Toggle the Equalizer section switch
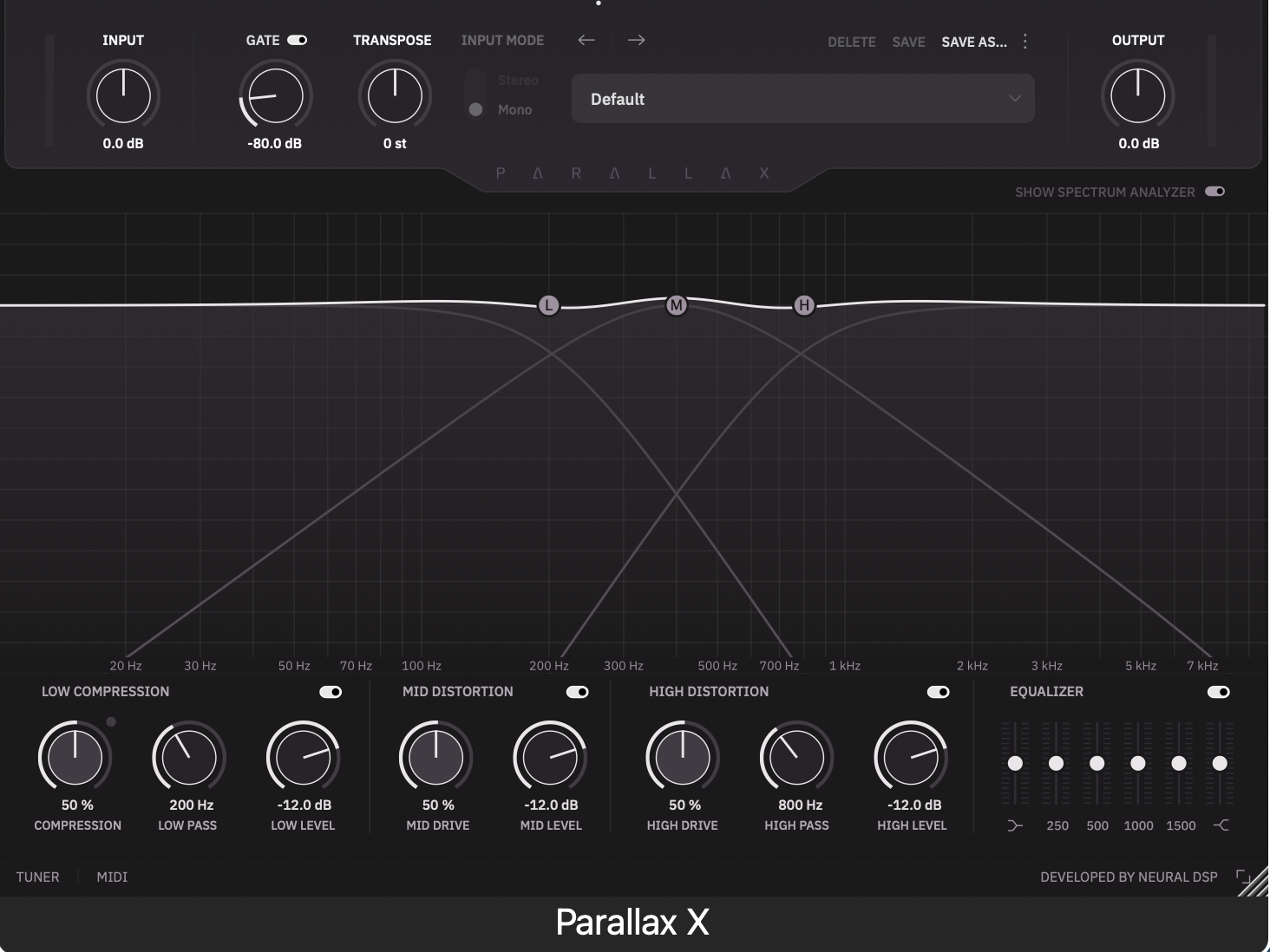The height and width of the screenshot is (952, 1270). click(1219, 692)
